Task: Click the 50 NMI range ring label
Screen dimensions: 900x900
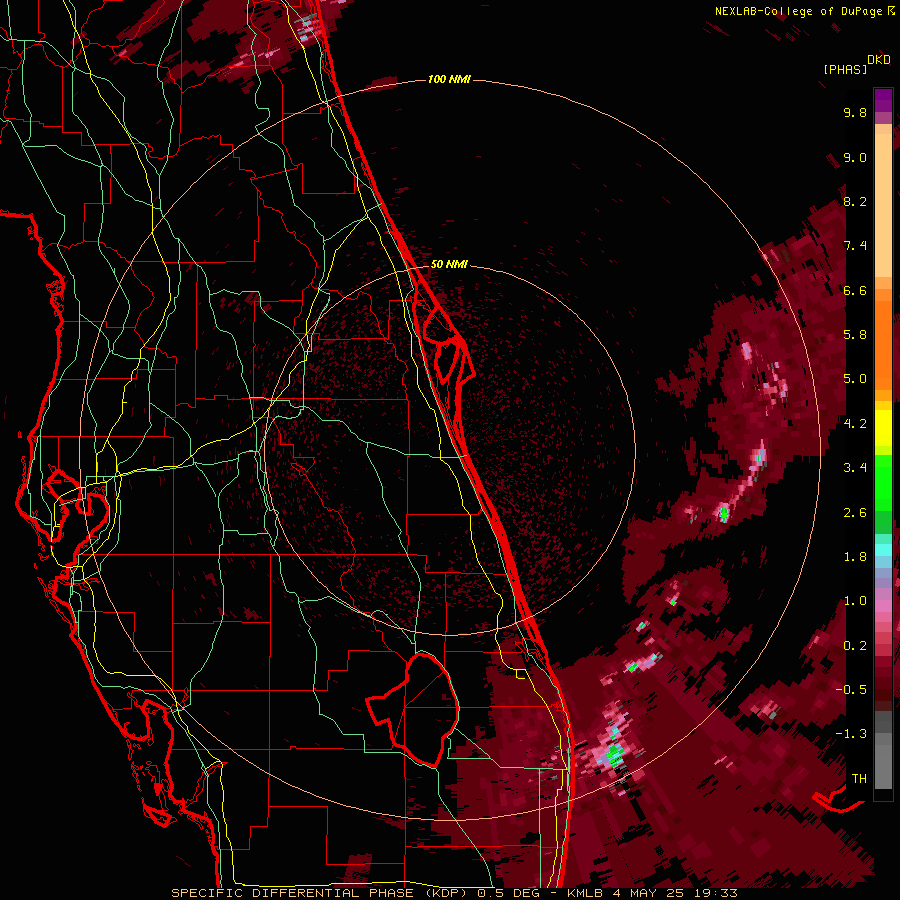Action: [x=449, y=264]
